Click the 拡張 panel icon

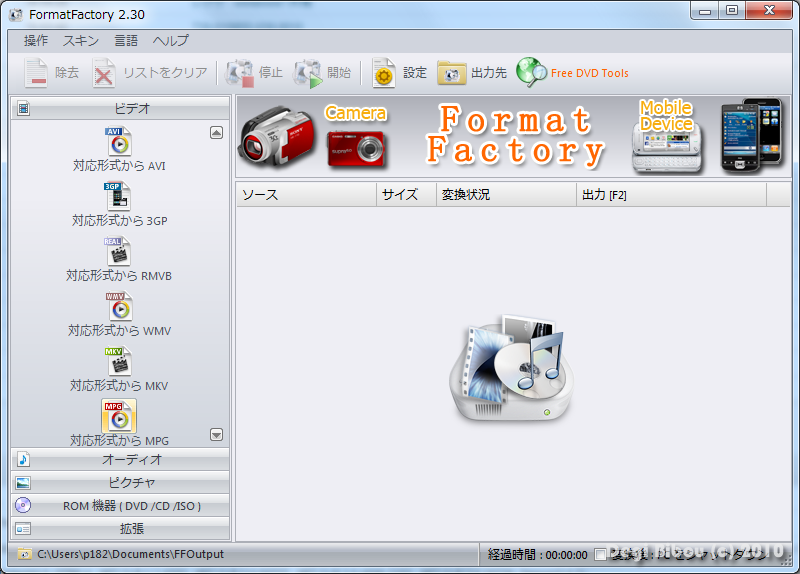23,529
